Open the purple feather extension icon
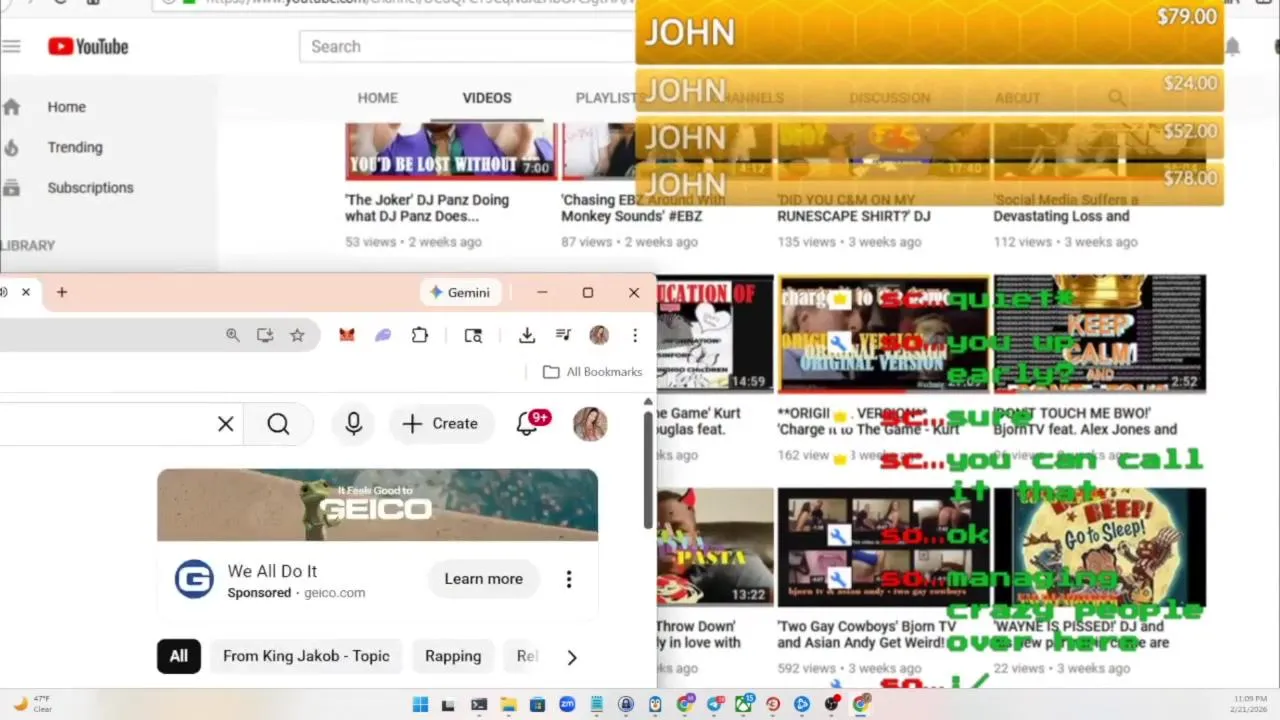 (383, 336)
